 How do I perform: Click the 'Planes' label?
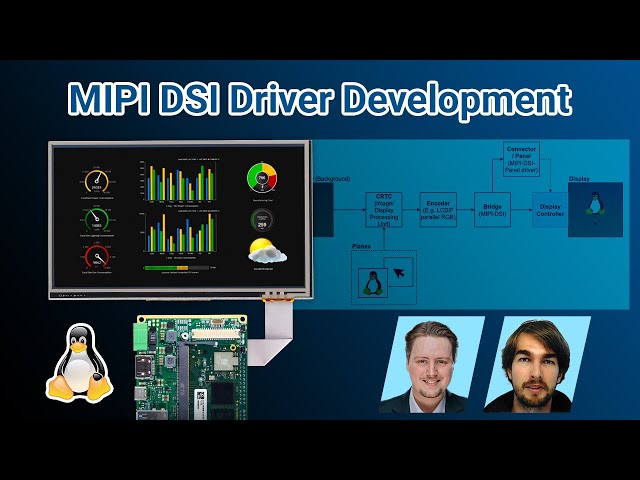(361, 247)
